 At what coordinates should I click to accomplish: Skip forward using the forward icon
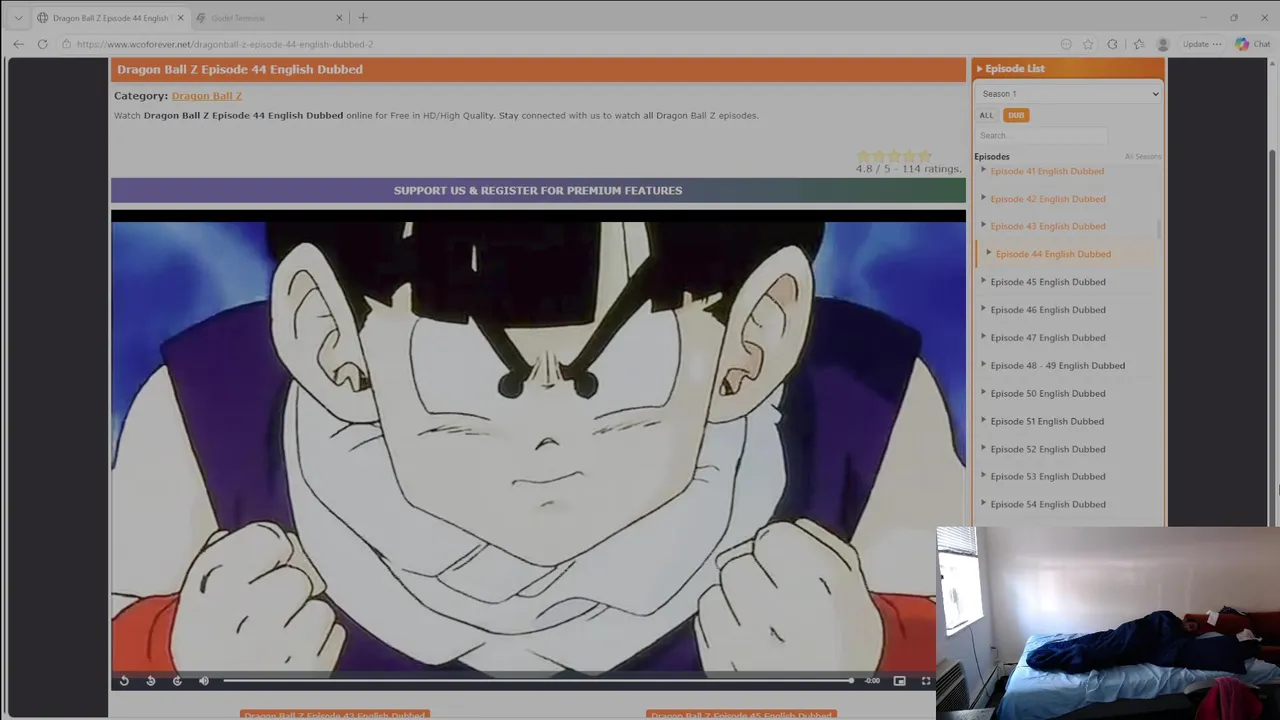[x=177, y=681]
